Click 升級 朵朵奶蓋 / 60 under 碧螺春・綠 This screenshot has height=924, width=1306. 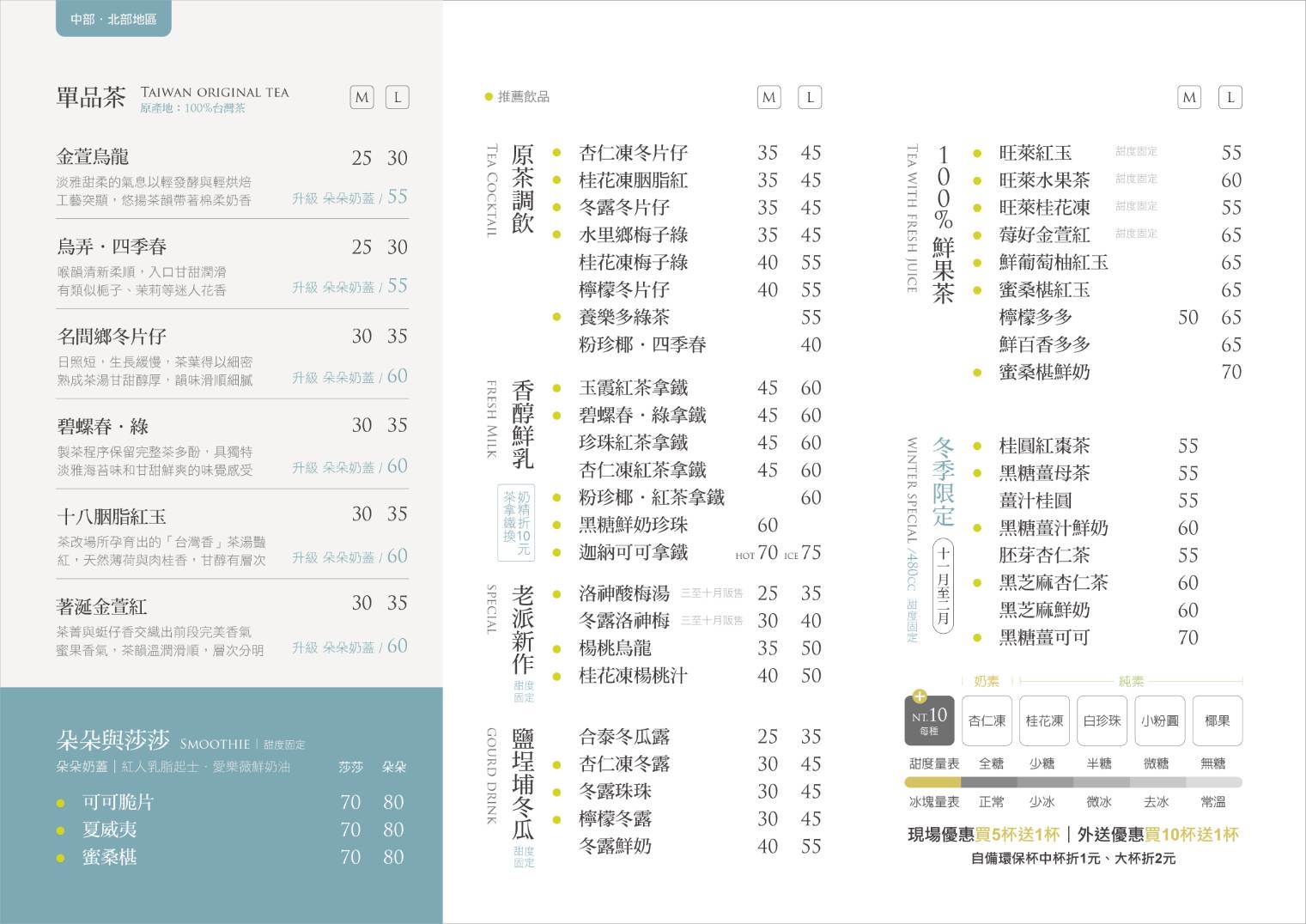(x=349, y=466)
